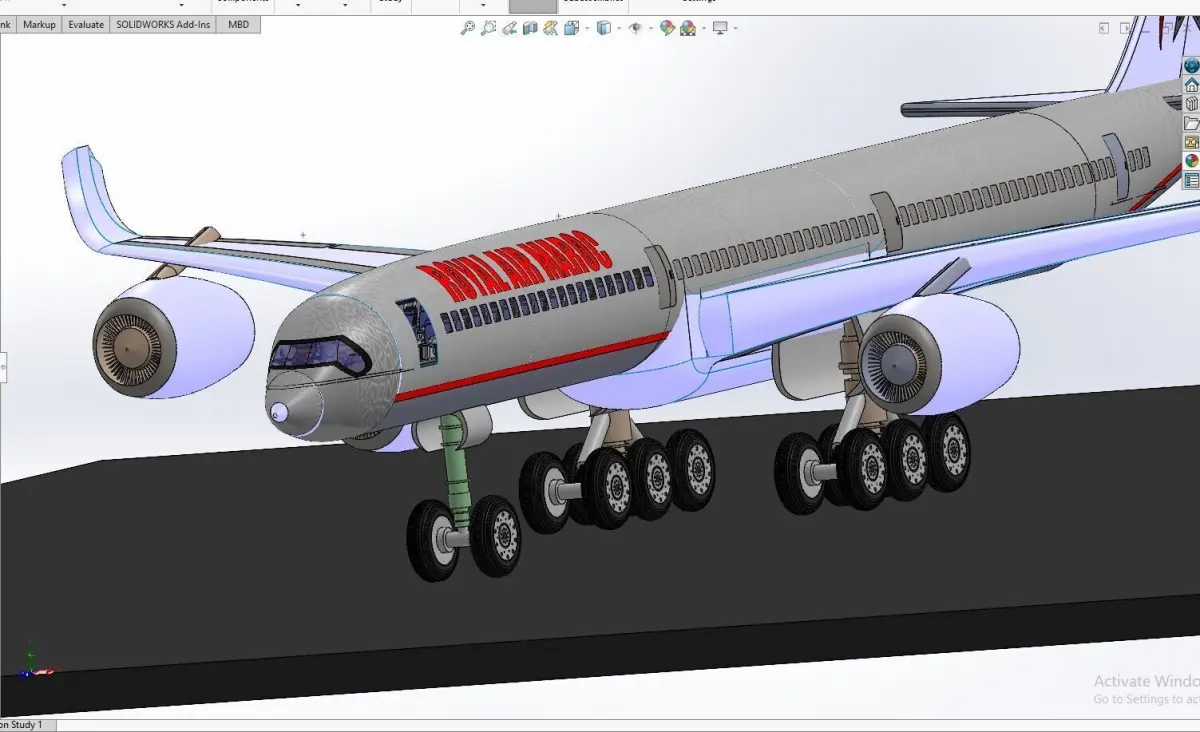This screenshot has height=732, width=1200.
Task: Click the Display Style icon
Action: click(x=603, y=28)
